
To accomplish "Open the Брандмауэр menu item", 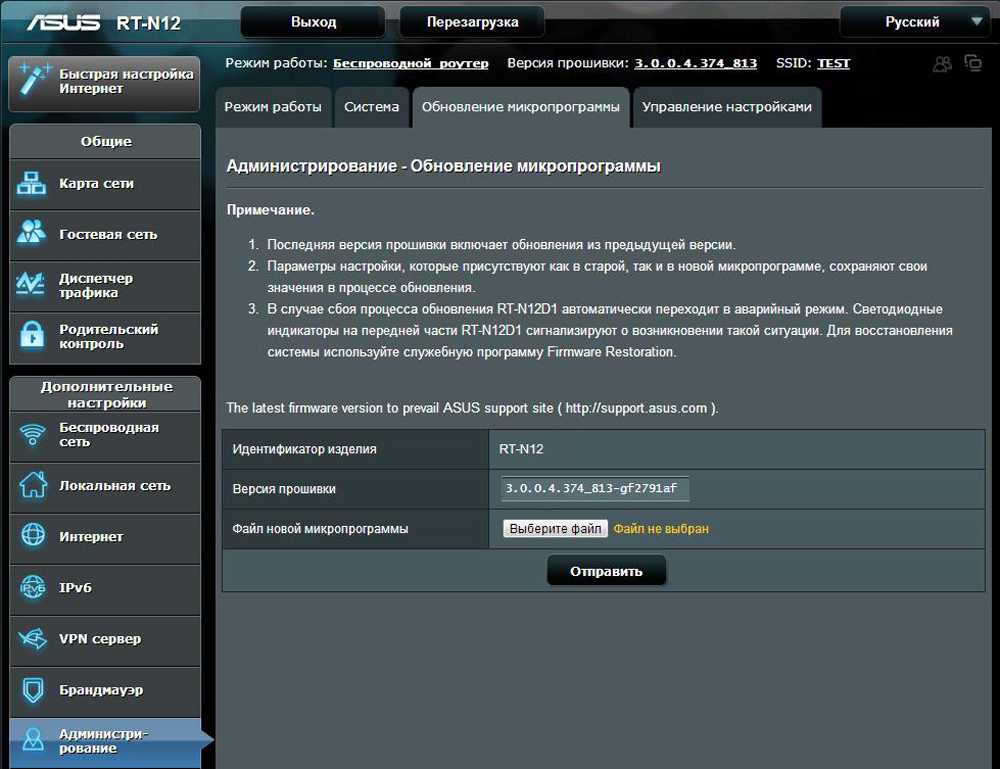I will (105, 691).
